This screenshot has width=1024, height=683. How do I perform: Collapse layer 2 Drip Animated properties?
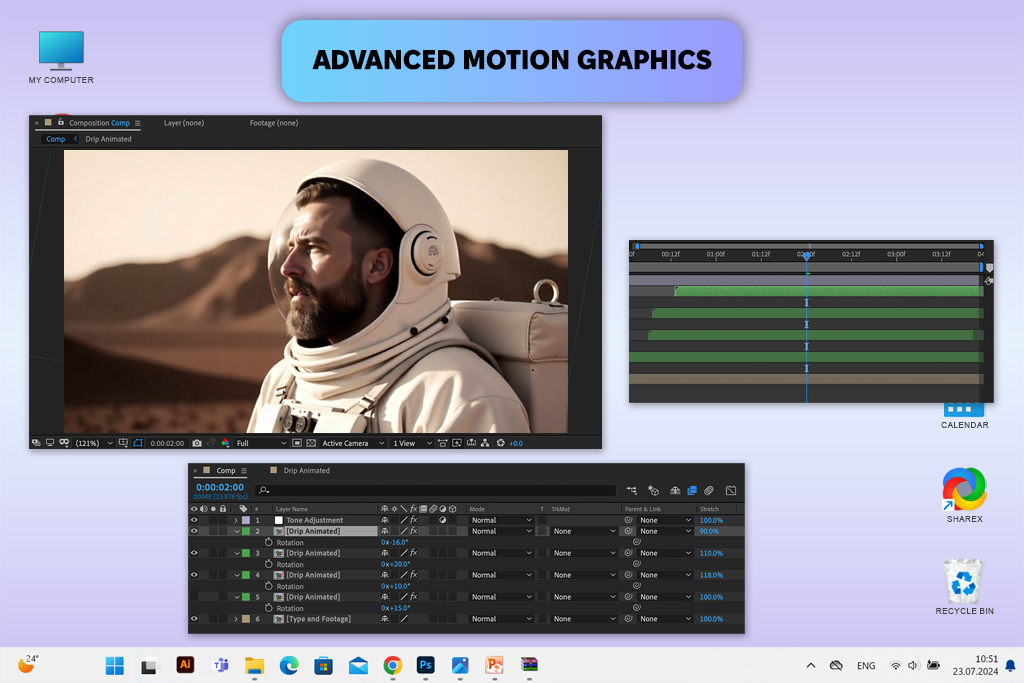pos(236,532)
